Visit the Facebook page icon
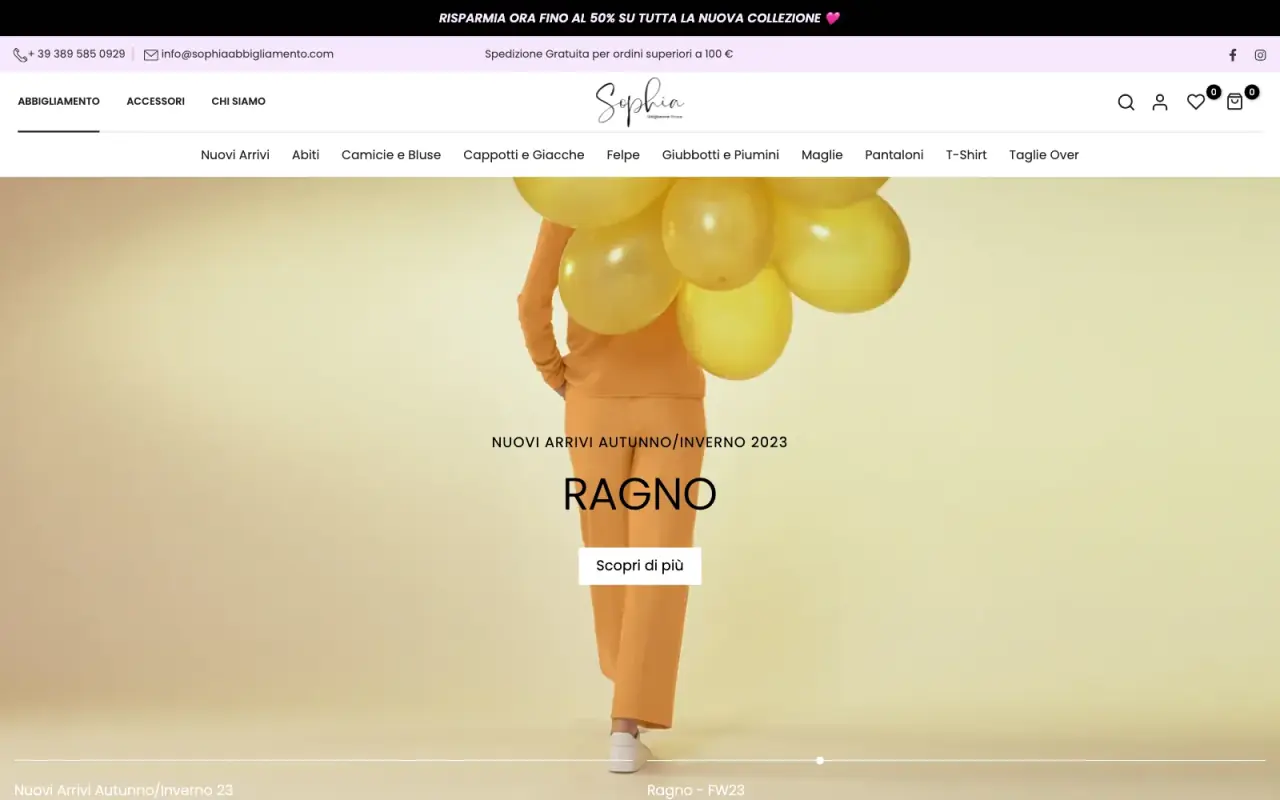The height and width of the screenshot is (800, 1280). [x=1233, y=55]
